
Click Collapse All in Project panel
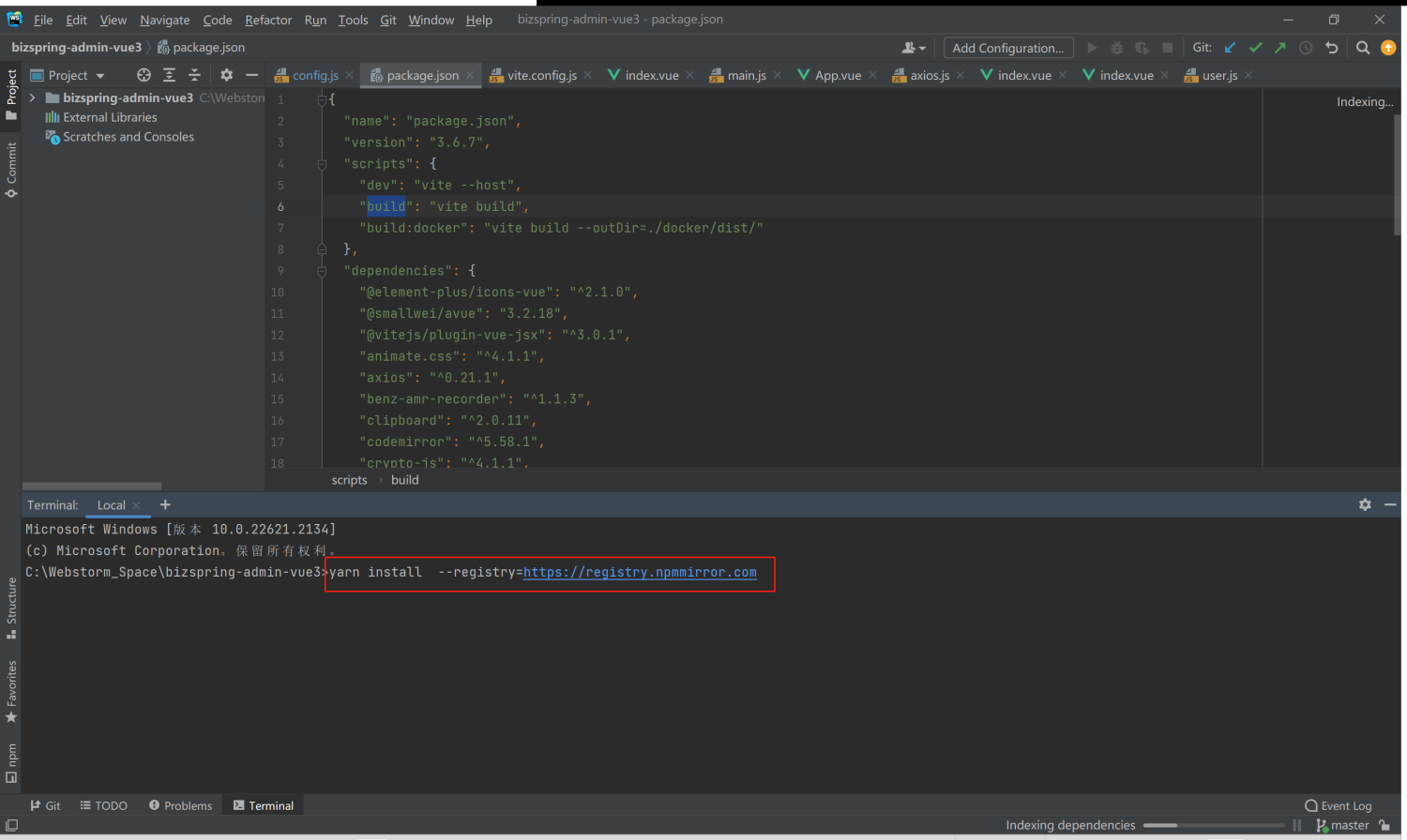click(x=194, y=75)
